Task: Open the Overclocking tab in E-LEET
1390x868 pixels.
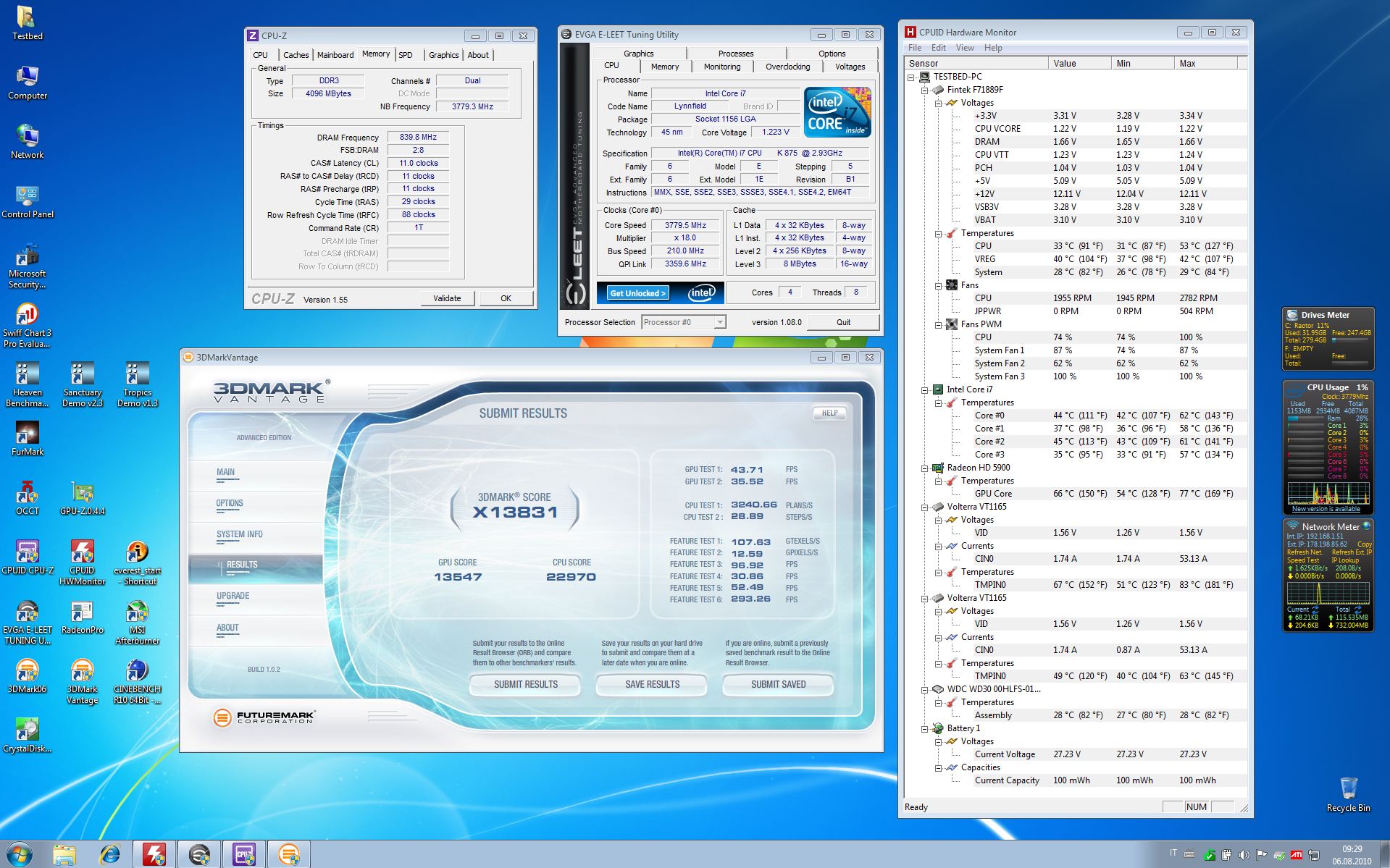Action: pyautogui.click(x=788, y=67)
